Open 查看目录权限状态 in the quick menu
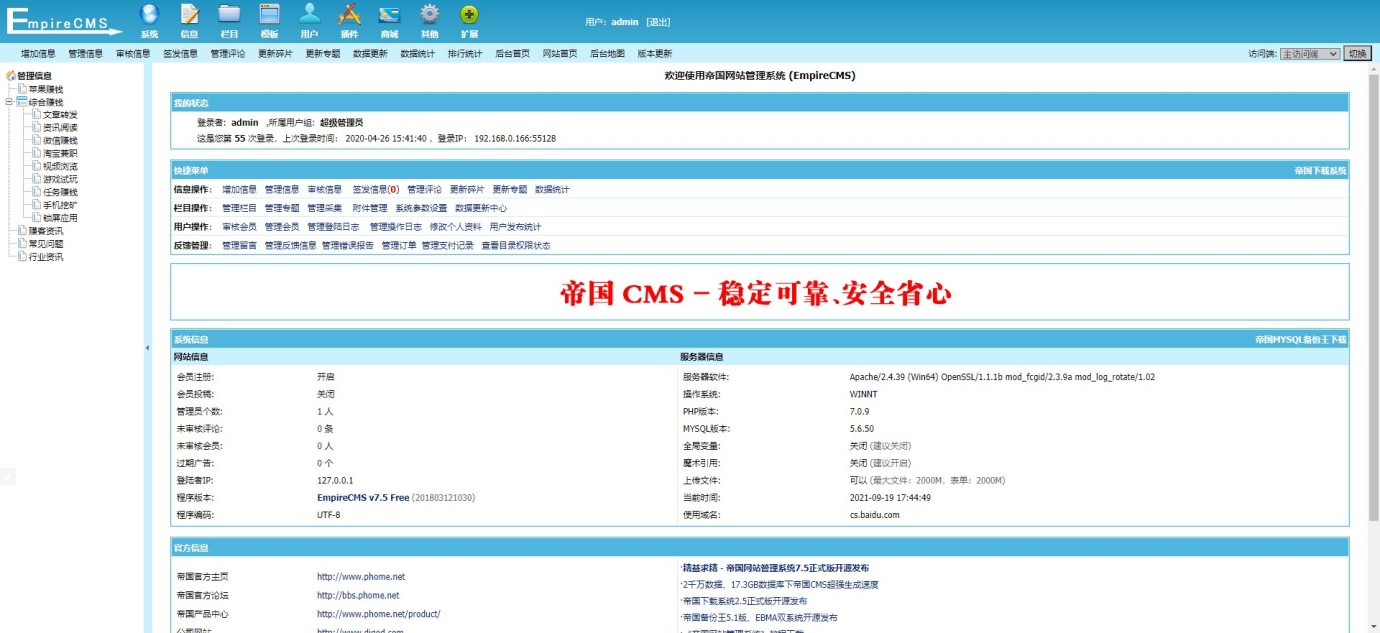 [x=516, y=245]
